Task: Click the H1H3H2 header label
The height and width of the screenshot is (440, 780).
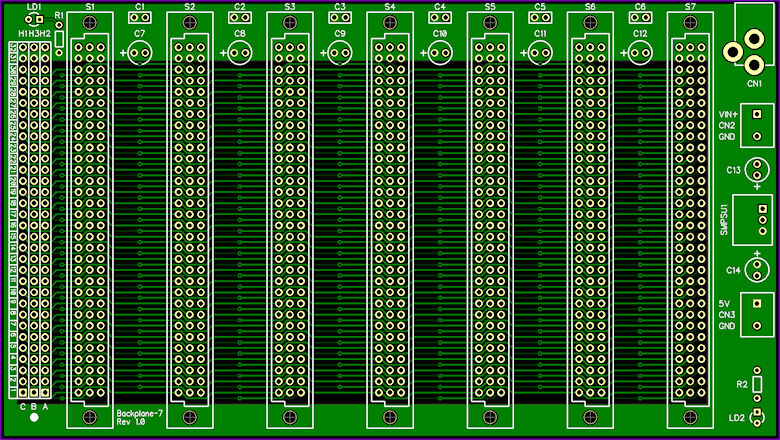Action: [34, 33]
